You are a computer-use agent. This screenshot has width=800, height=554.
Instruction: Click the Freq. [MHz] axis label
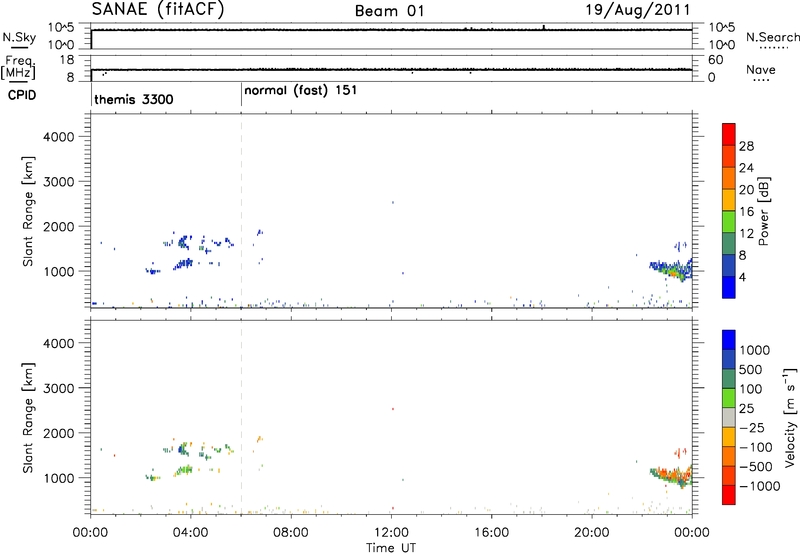18,67
